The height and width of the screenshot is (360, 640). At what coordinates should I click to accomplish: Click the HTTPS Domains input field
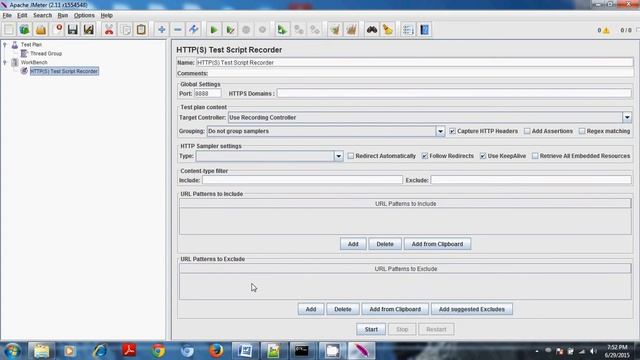click(454, 93)
